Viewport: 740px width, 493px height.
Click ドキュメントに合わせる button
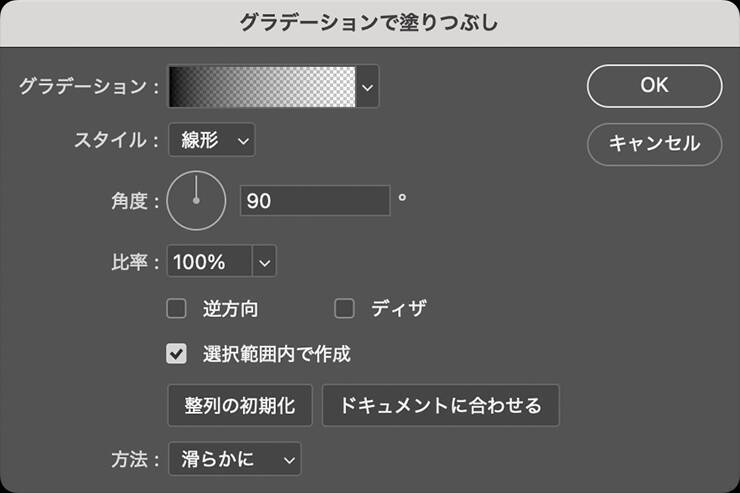440,405
